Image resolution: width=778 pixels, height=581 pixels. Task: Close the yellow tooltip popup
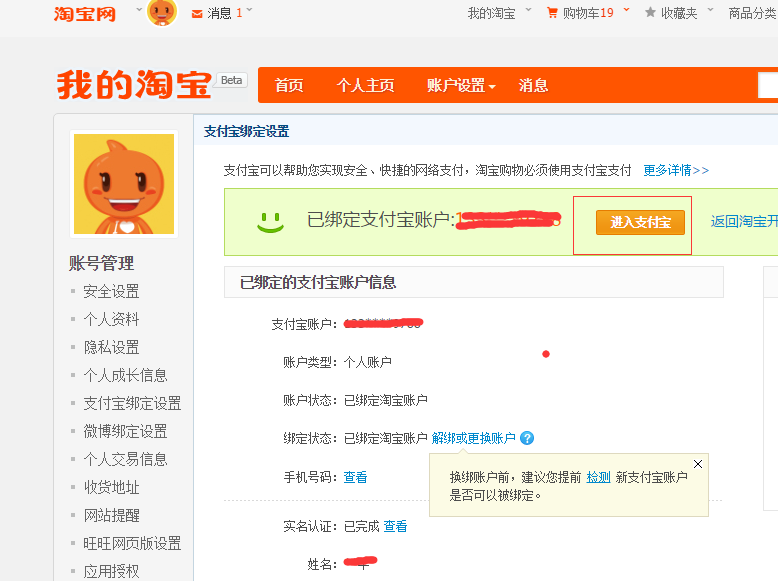tap(698, 464)
